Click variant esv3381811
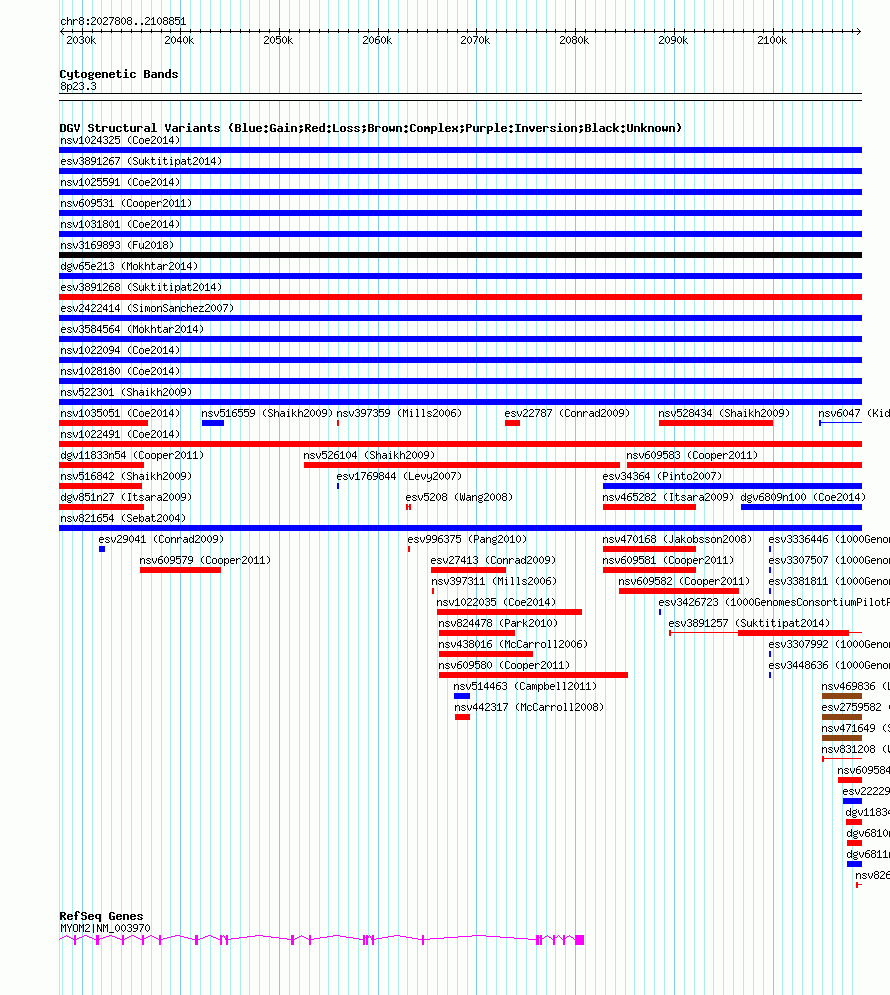890x995 pixels. point(770,591)
